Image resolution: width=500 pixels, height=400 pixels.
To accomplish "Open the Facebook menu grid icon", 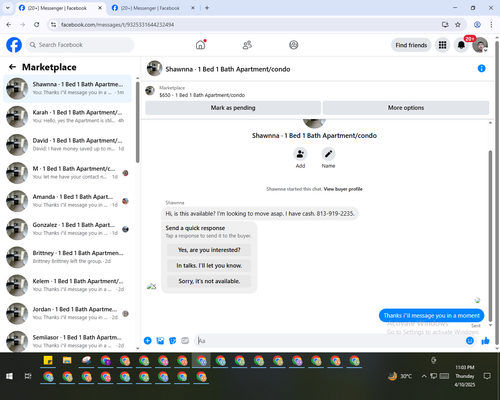I will click(442, 45).
